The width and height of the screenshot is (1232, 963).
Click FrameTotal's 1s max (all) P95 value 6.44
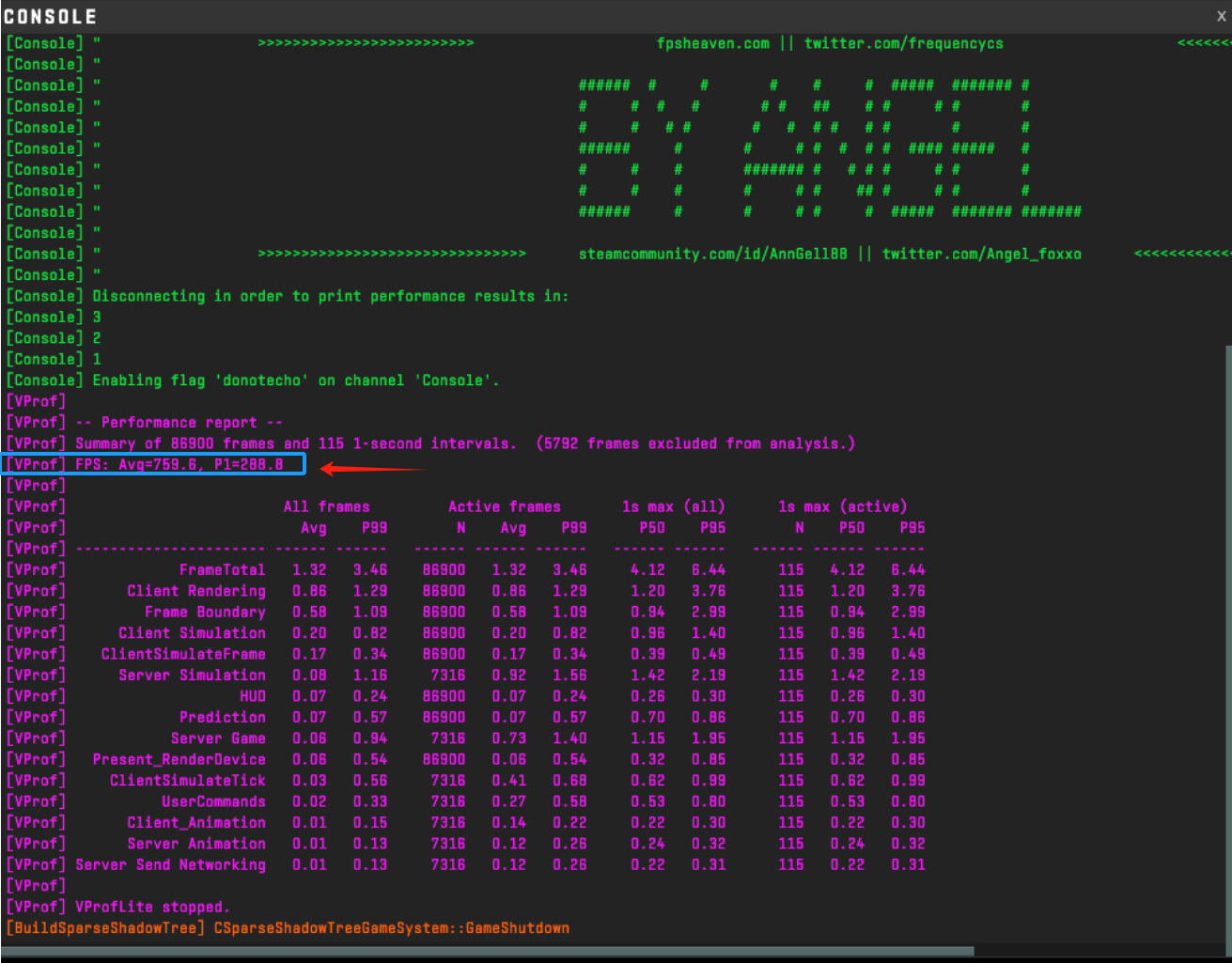[x=709, y=569]
